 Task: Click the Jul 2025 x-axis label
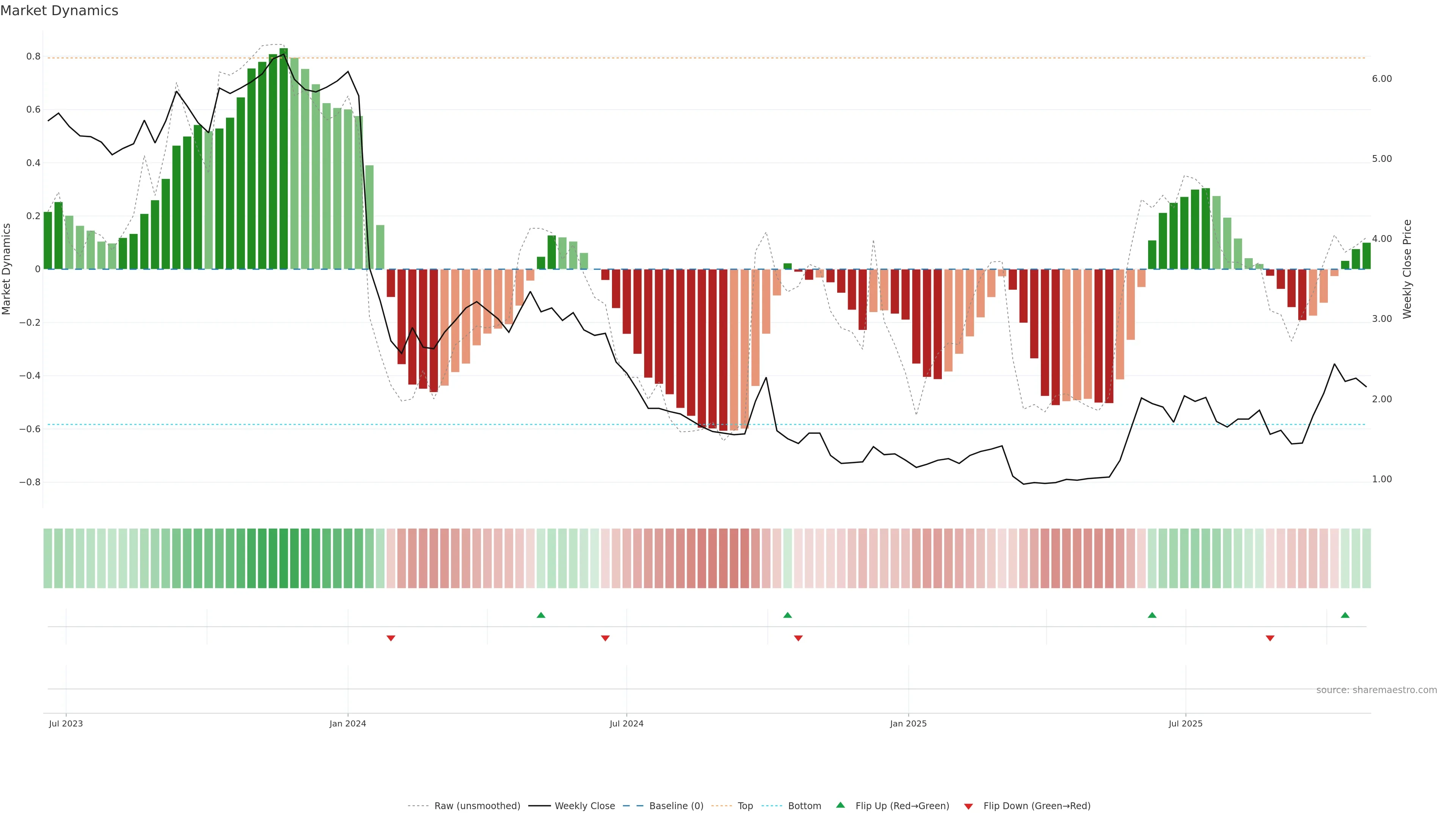[x=1185, y=723]
